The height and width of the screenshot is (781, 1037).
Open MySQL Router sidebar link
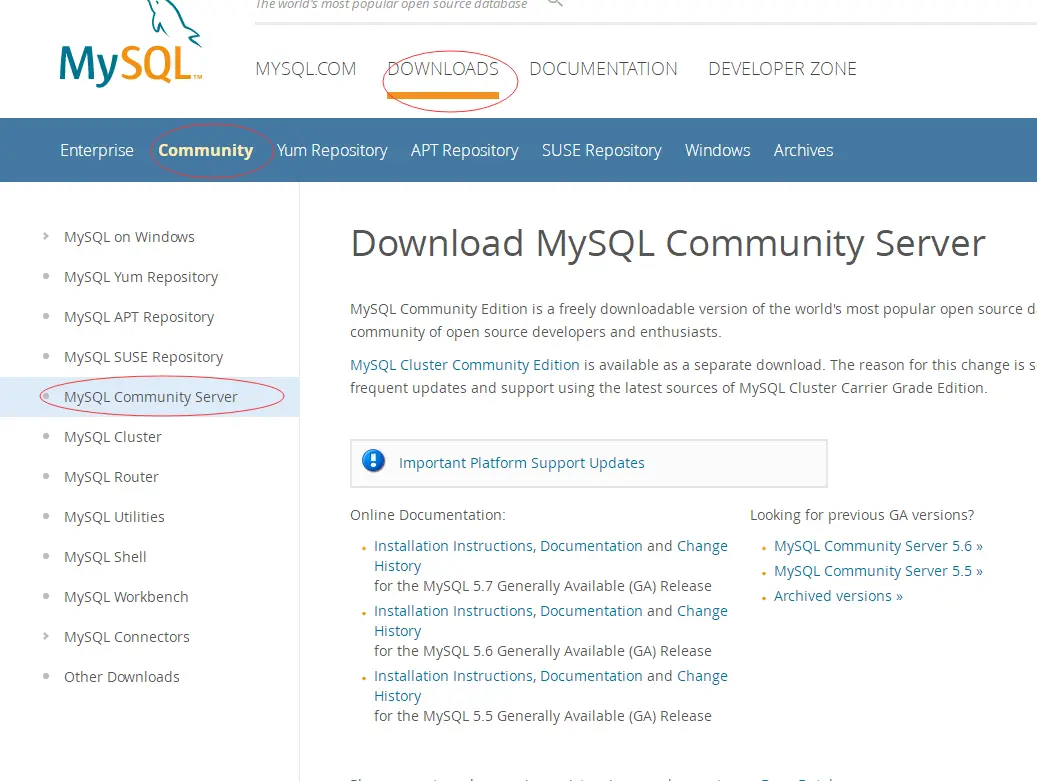(x=111, y=477)
